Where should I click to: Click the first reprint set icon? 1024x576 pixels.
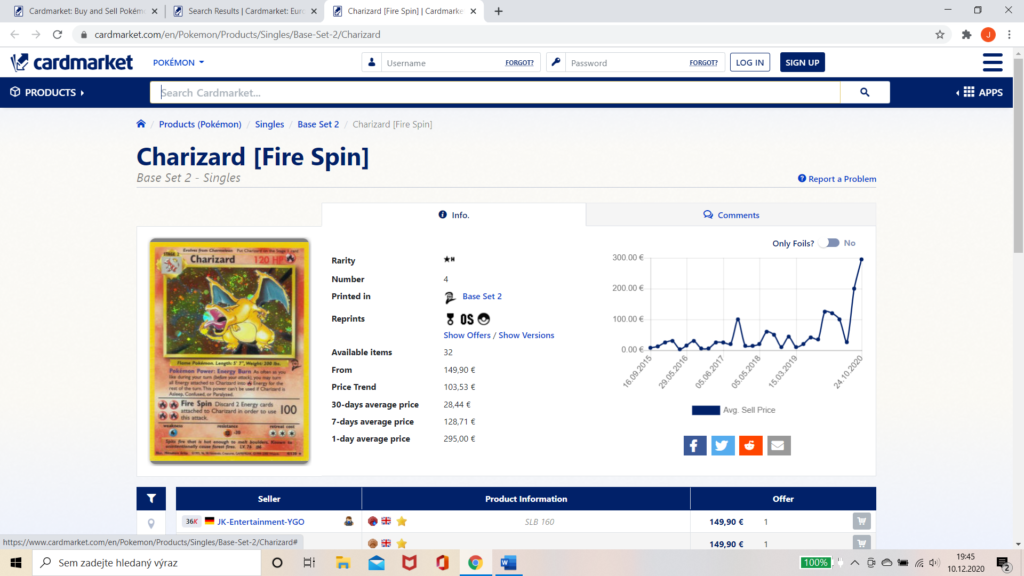pos(450,319)
